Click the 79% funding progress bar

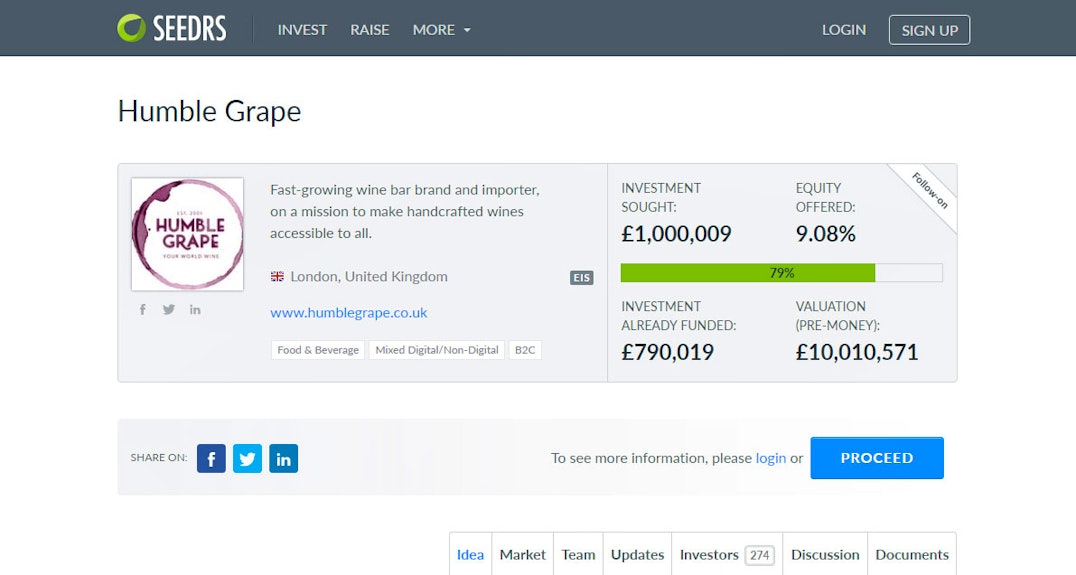(x=782, y=272)
